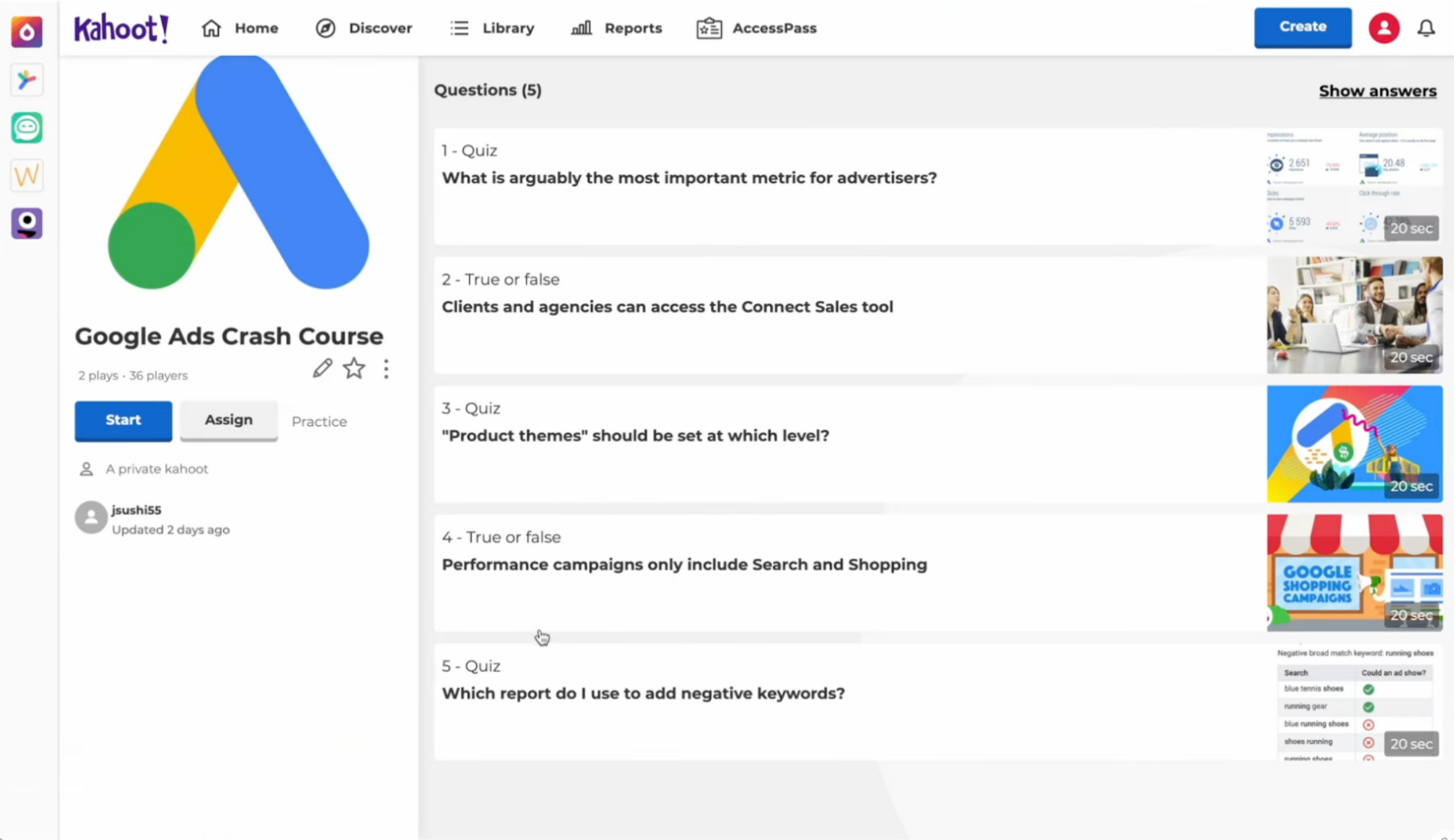
Task: Open the green chat bubble app icon
Action: pos(27,128)
